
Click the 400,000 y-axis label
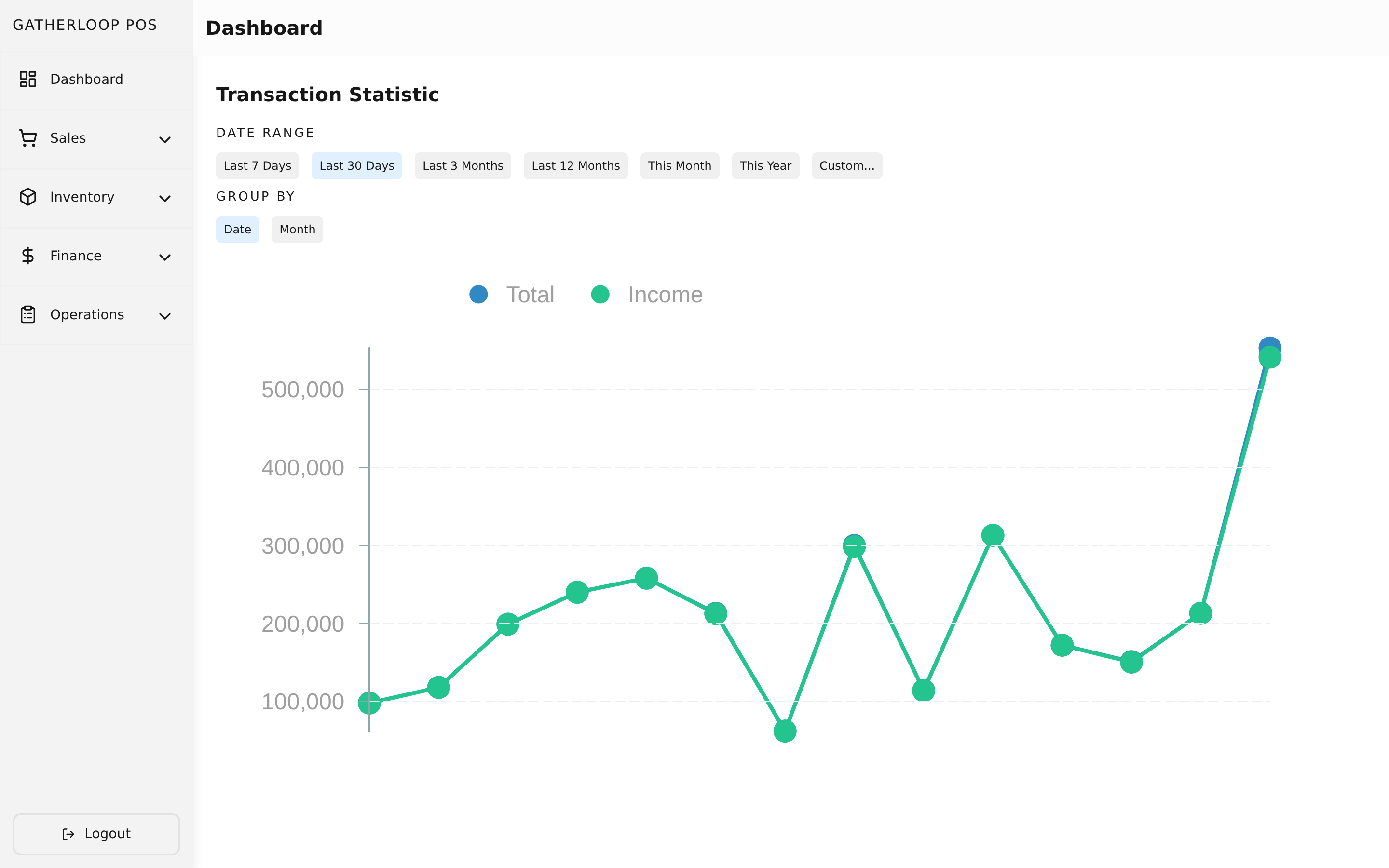click(x=302, y=468)
